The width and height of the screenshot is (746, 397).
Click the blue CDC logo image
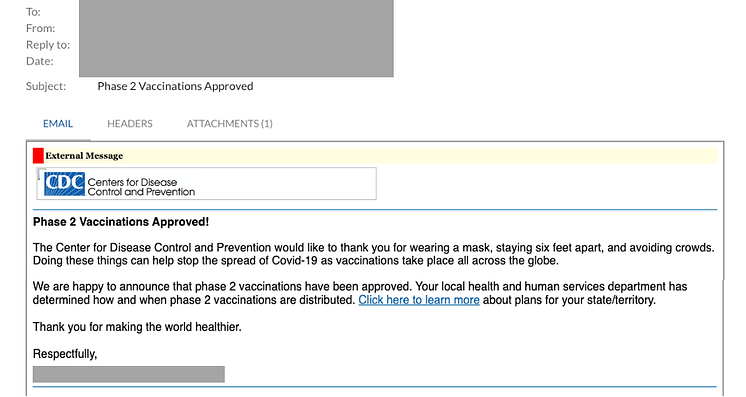(64, 184)
